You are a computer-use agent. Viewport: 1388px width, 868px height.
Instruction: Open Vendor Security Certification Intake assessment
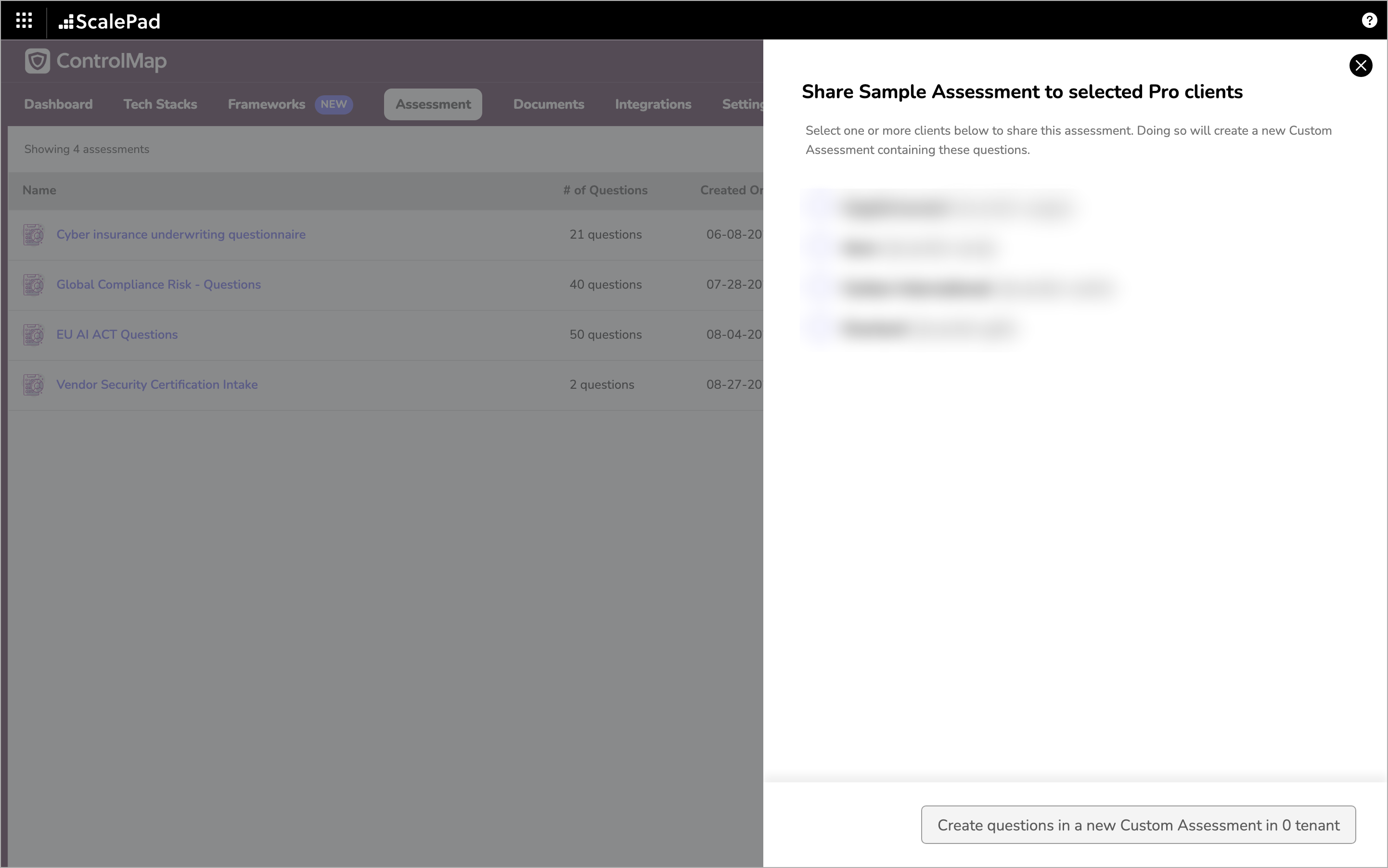[157, 384]
